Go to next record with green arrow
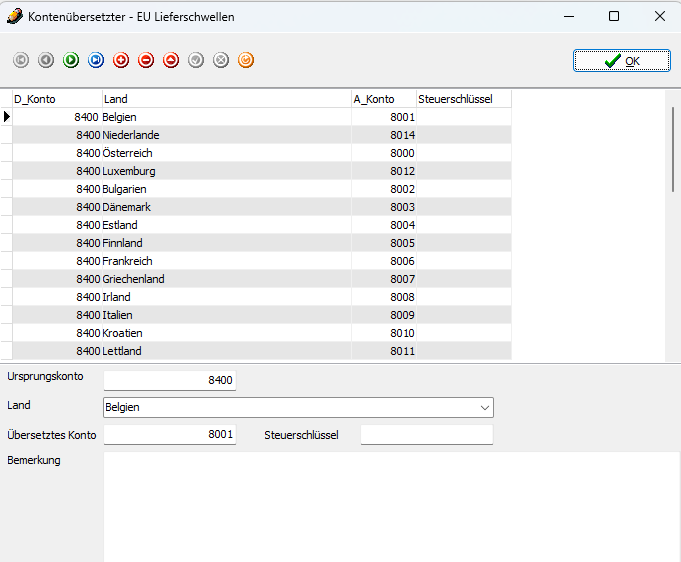The width and height of the screenshot is (681, 562). [71, 61]
